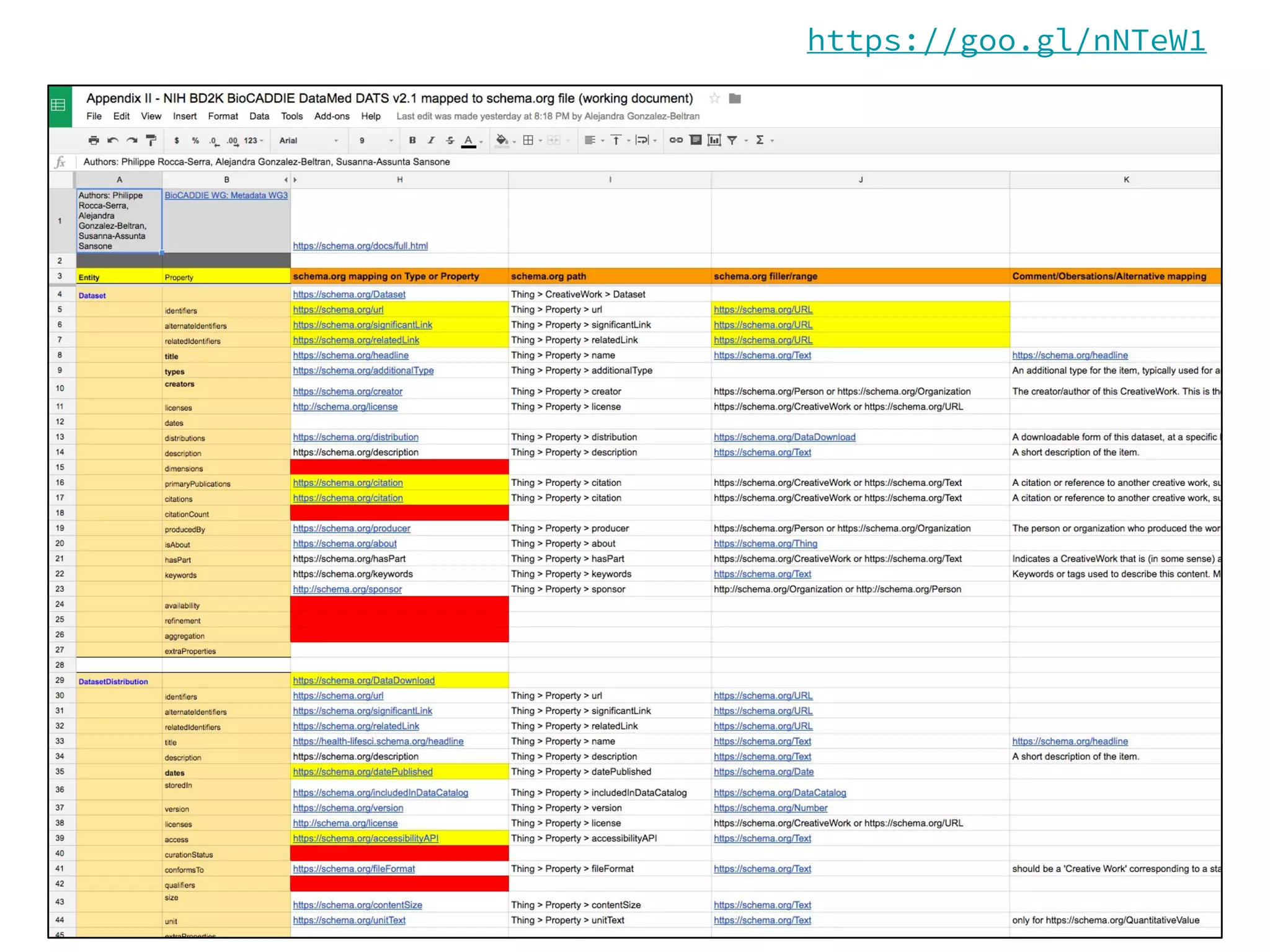
Task: Click the undo arrow
Action: click(112, 141)
